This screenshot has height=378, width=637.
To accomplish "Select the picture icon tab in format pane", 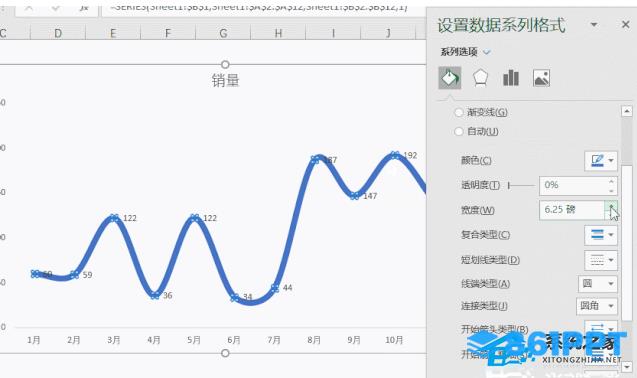I will [x=541, y=78].
